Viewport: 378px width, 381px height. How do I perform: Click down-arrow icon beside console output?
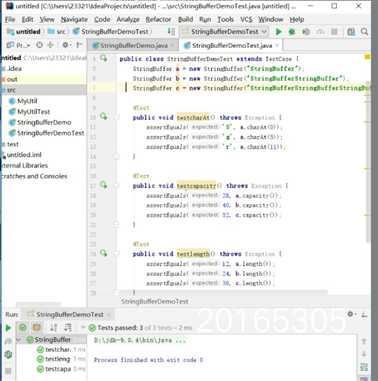[364, 354]
